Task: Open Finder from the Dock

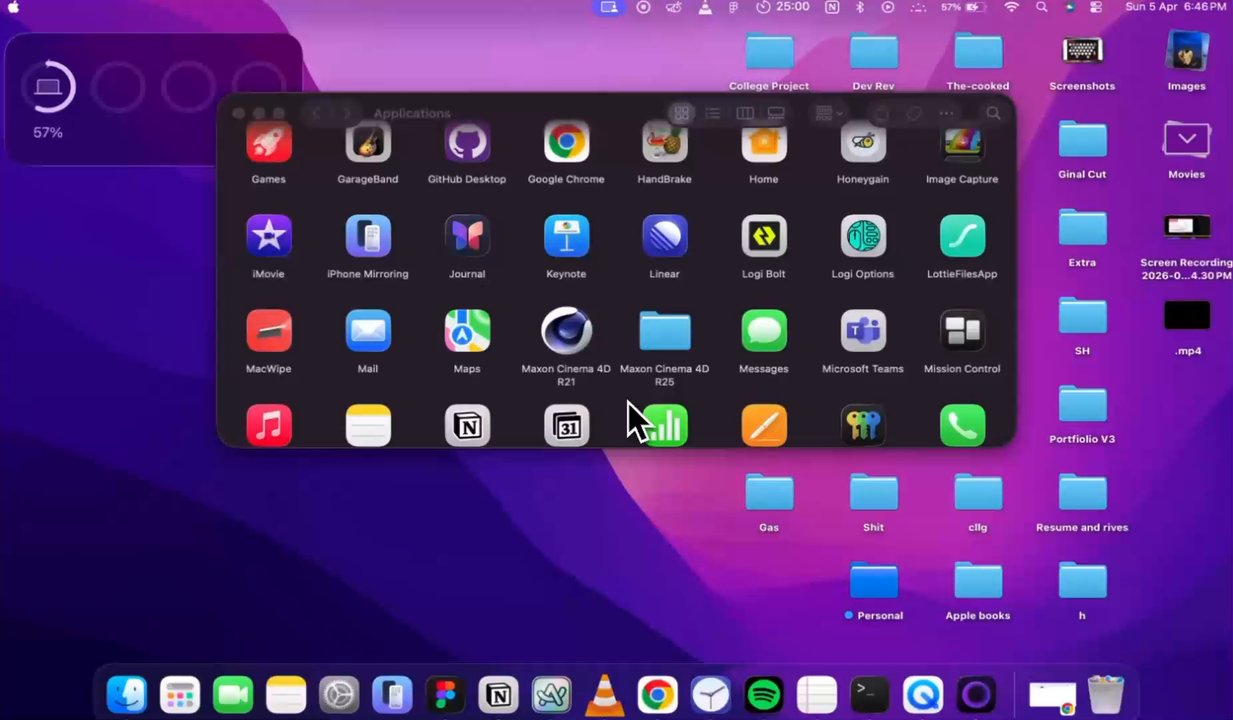Action: 127,695
